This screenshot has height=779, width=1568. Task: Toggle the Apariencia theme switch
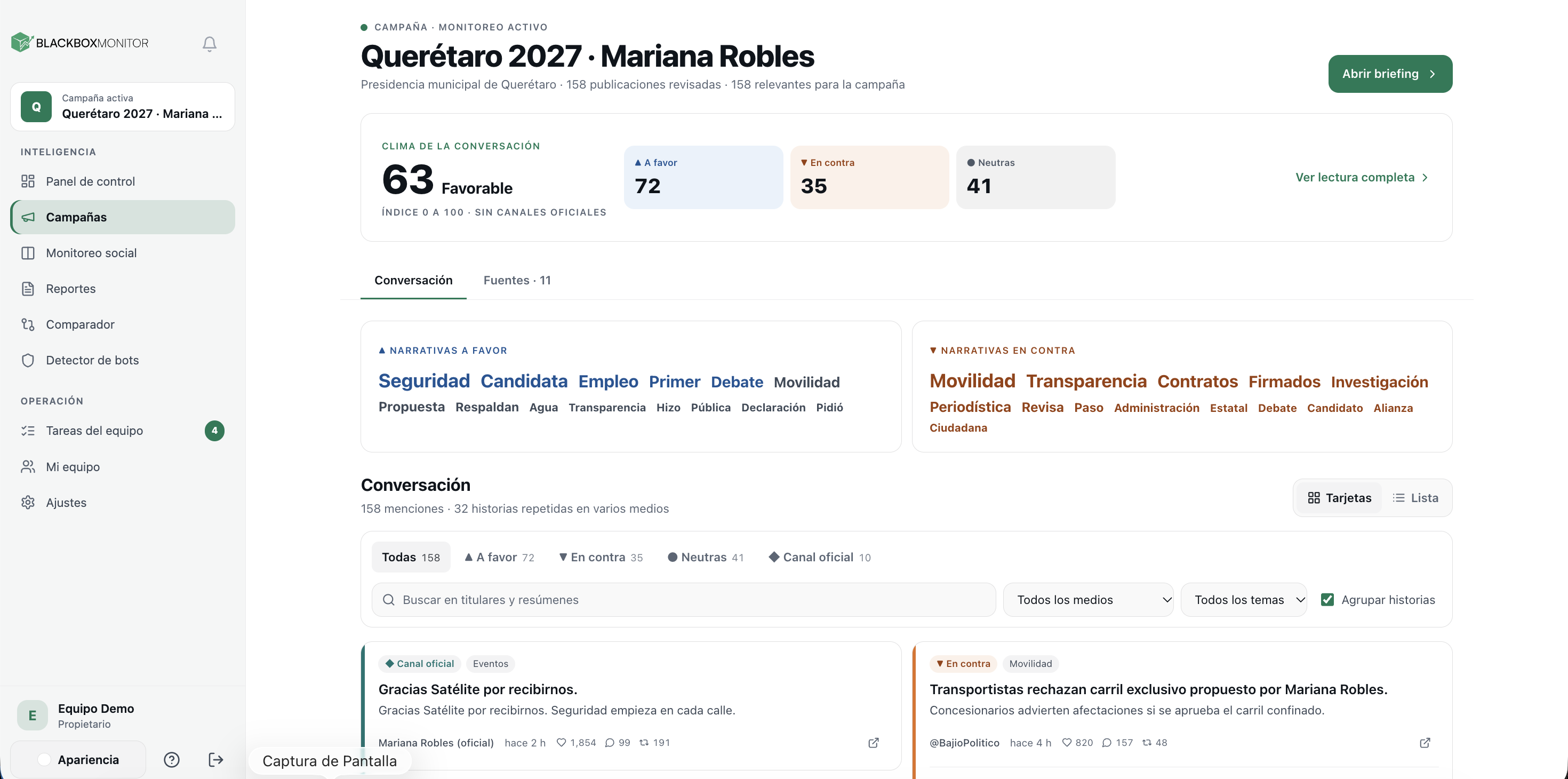click(x=78, y=759)
